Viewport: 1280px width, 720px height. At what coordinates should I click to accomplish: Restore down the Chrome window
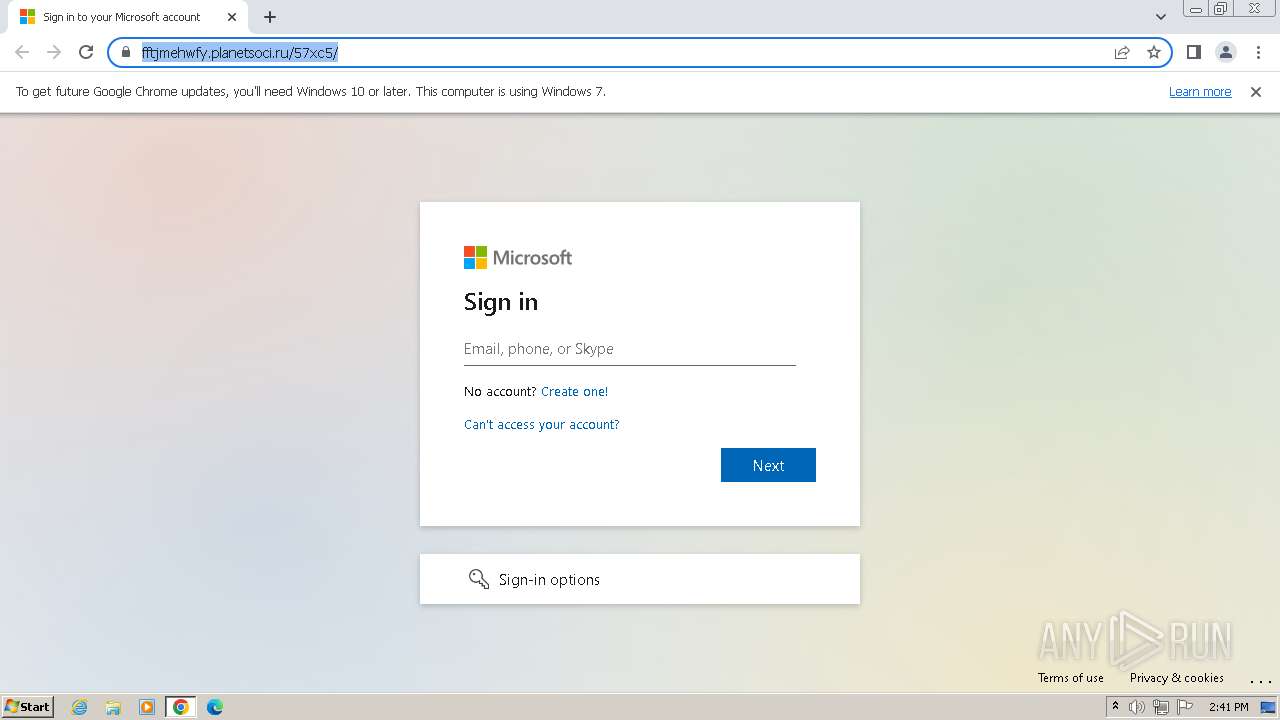coord(1221,9)
